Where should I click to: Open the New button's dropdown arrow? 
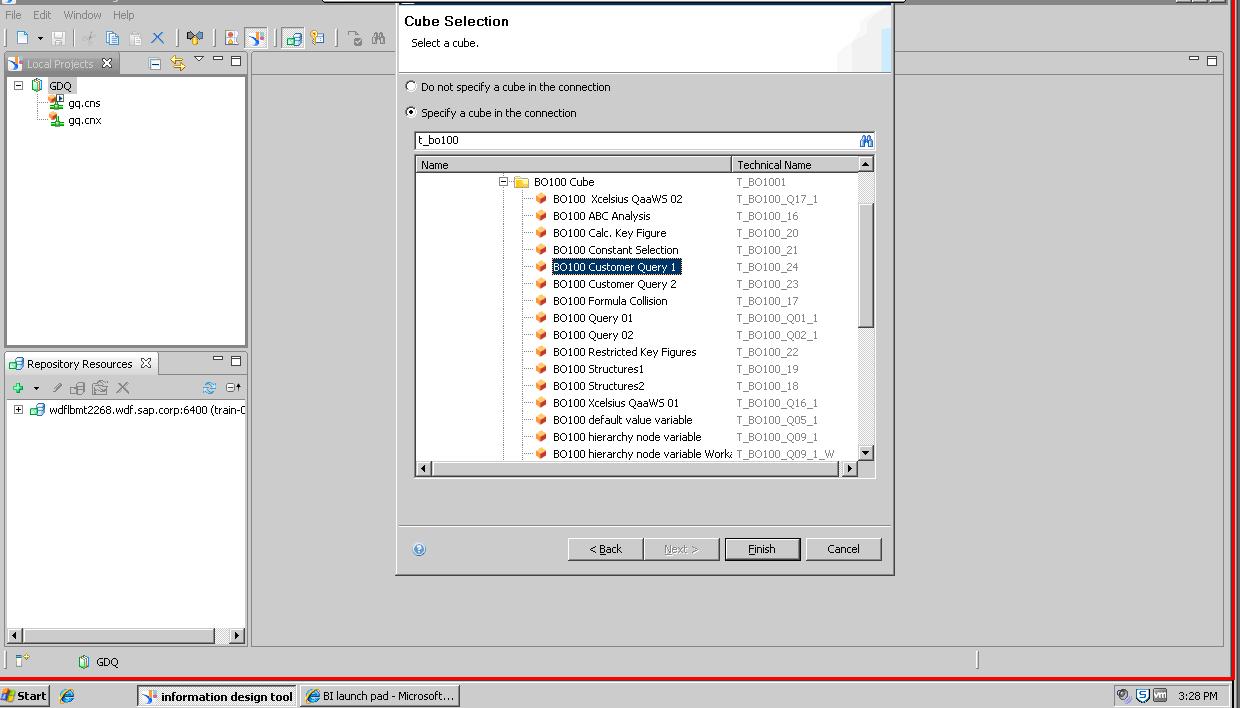(40, 38)
